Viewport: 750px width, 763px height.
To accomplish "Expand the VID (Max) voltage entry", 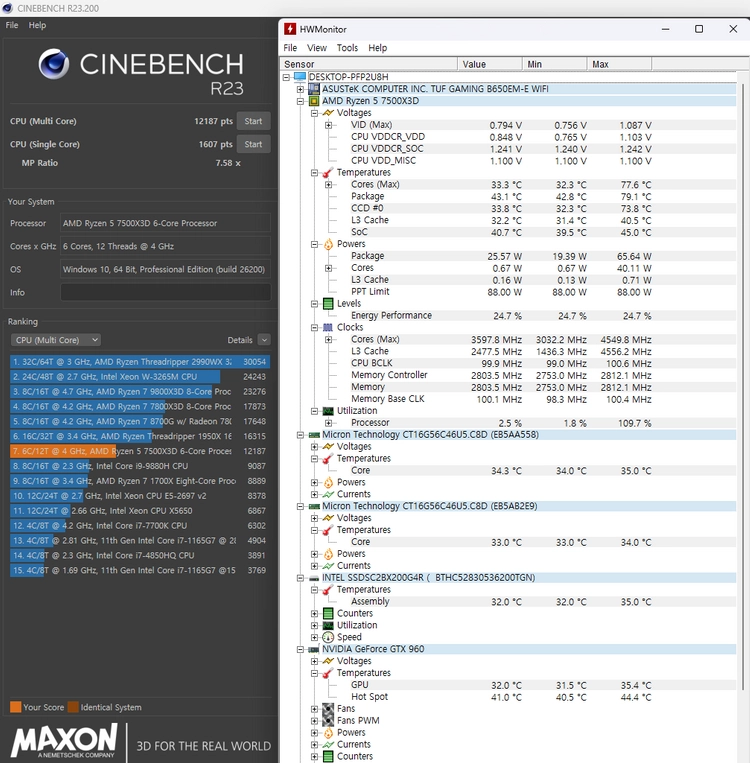I will click(x=329, y=125).
